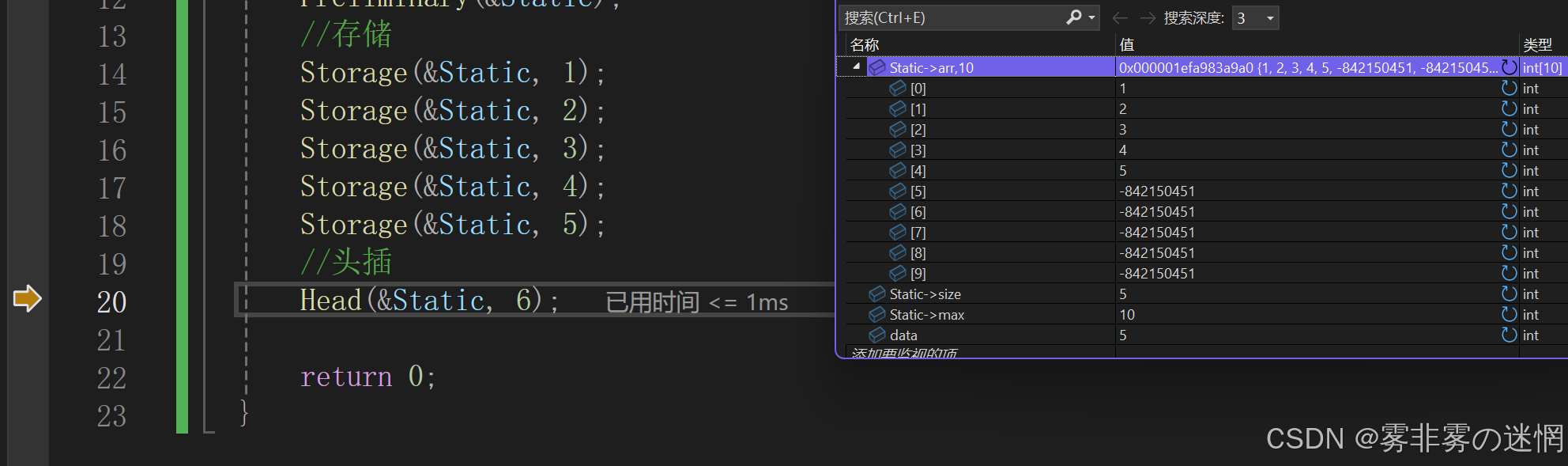Click the 名称 column header
Viewport: 1568px width, 466px height.
pyautogui.click(x=865, y=45)
